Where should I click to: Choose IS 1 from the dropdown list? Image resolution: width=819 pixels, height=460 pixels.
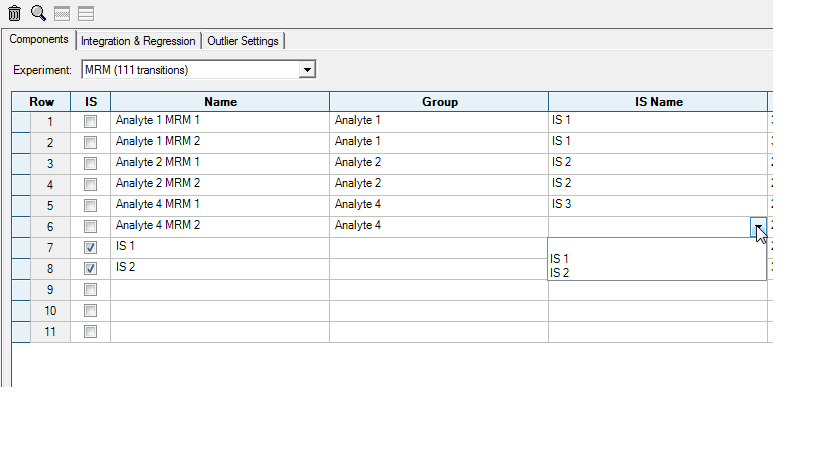tap(559, 259)
